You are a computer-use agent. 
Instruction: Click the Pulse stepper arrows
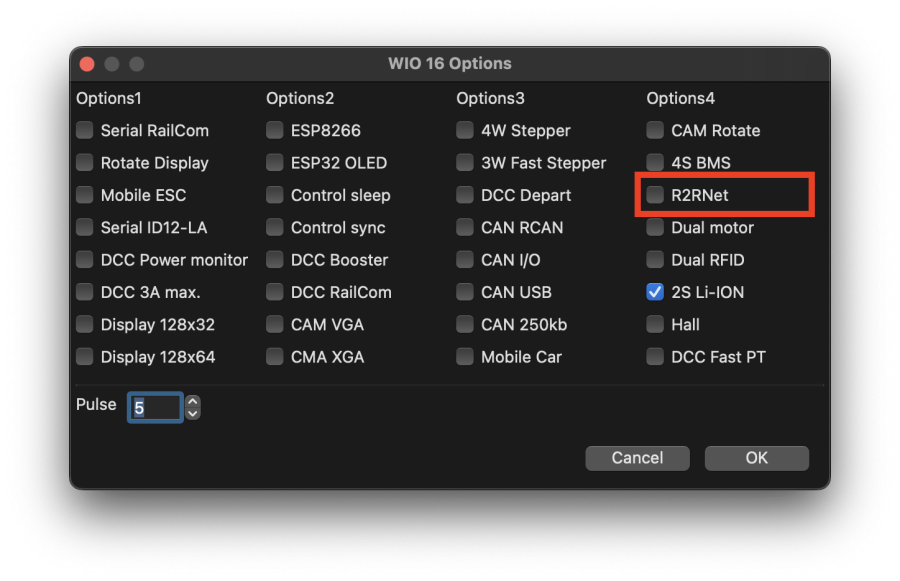[x=193, y=407]
